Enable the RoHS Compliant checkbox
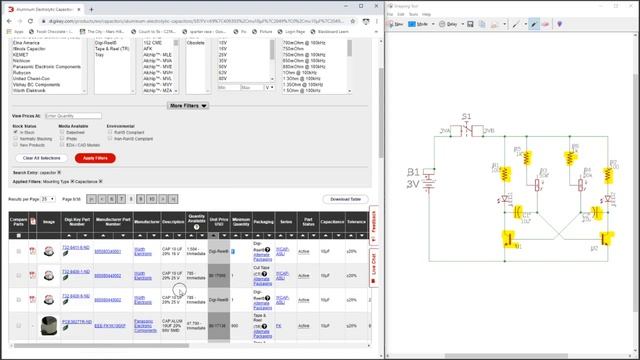 [110, 132]
